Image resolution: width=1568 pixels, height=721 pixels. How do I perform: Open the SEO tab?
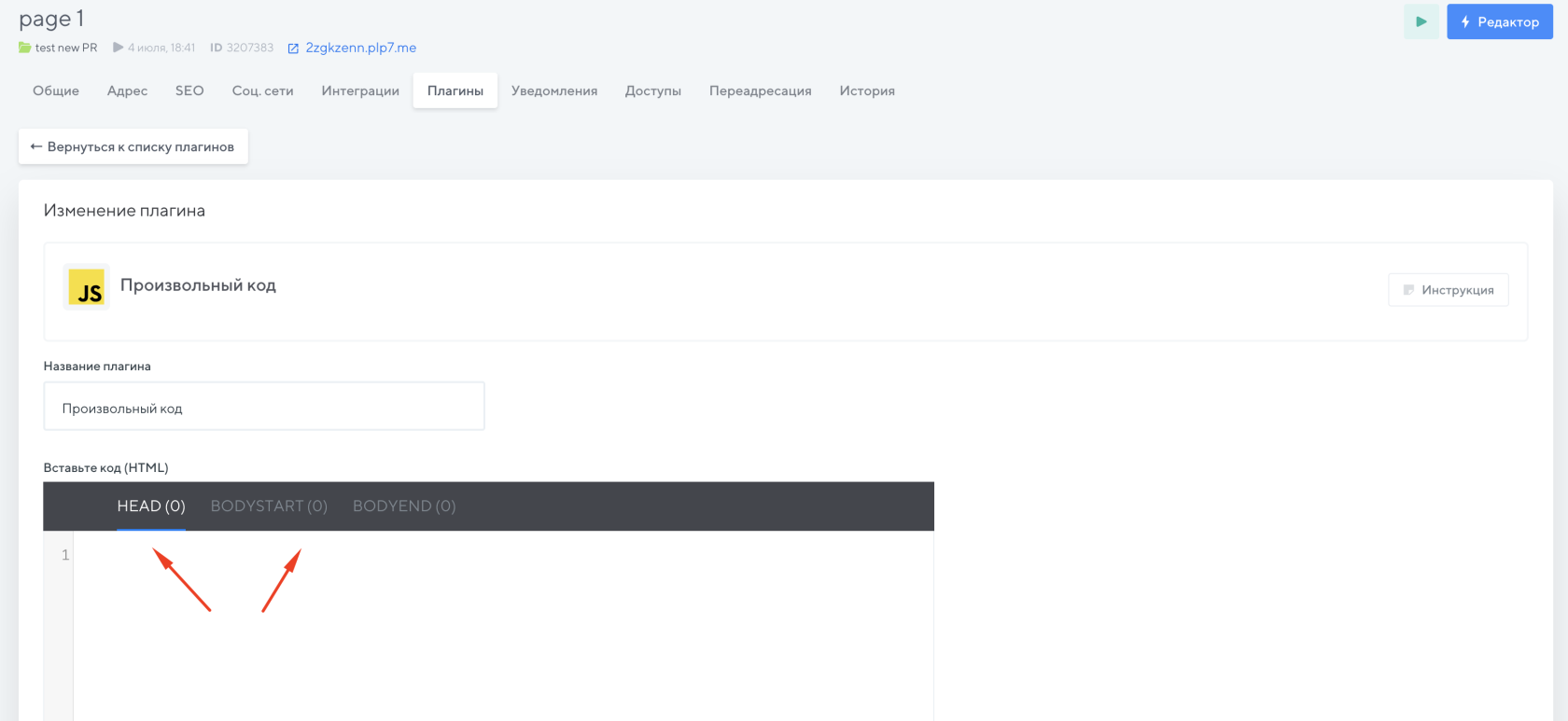pos(189,90)
